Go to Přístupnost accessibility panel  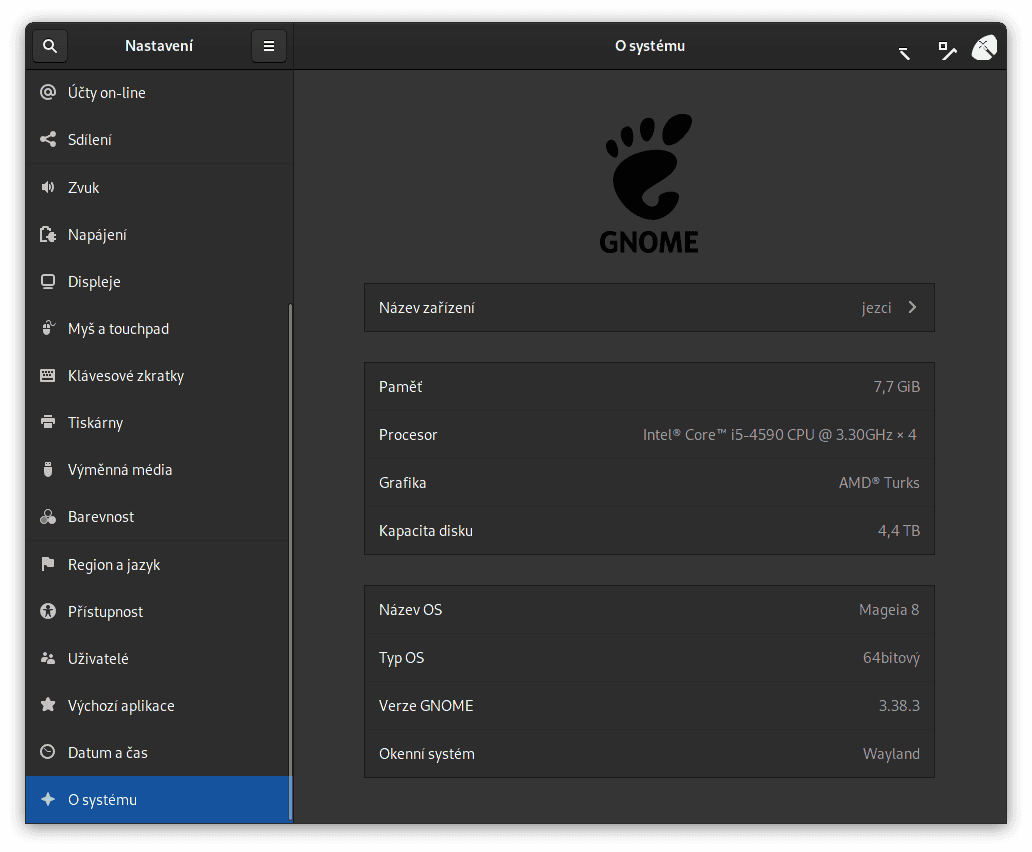point(159,612)
